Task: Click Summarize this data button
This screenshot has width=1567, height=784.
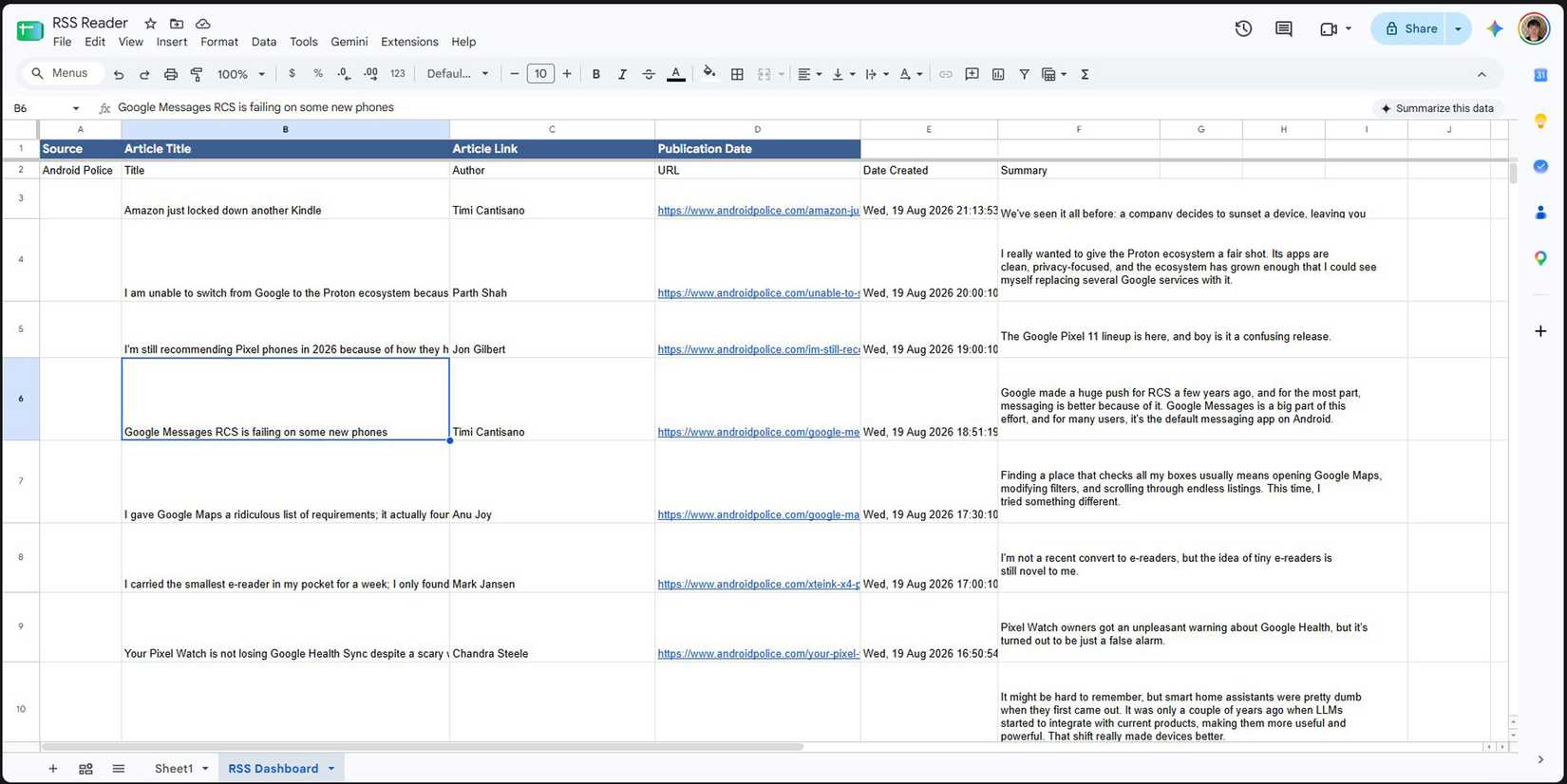Action: coord(1437,108)
